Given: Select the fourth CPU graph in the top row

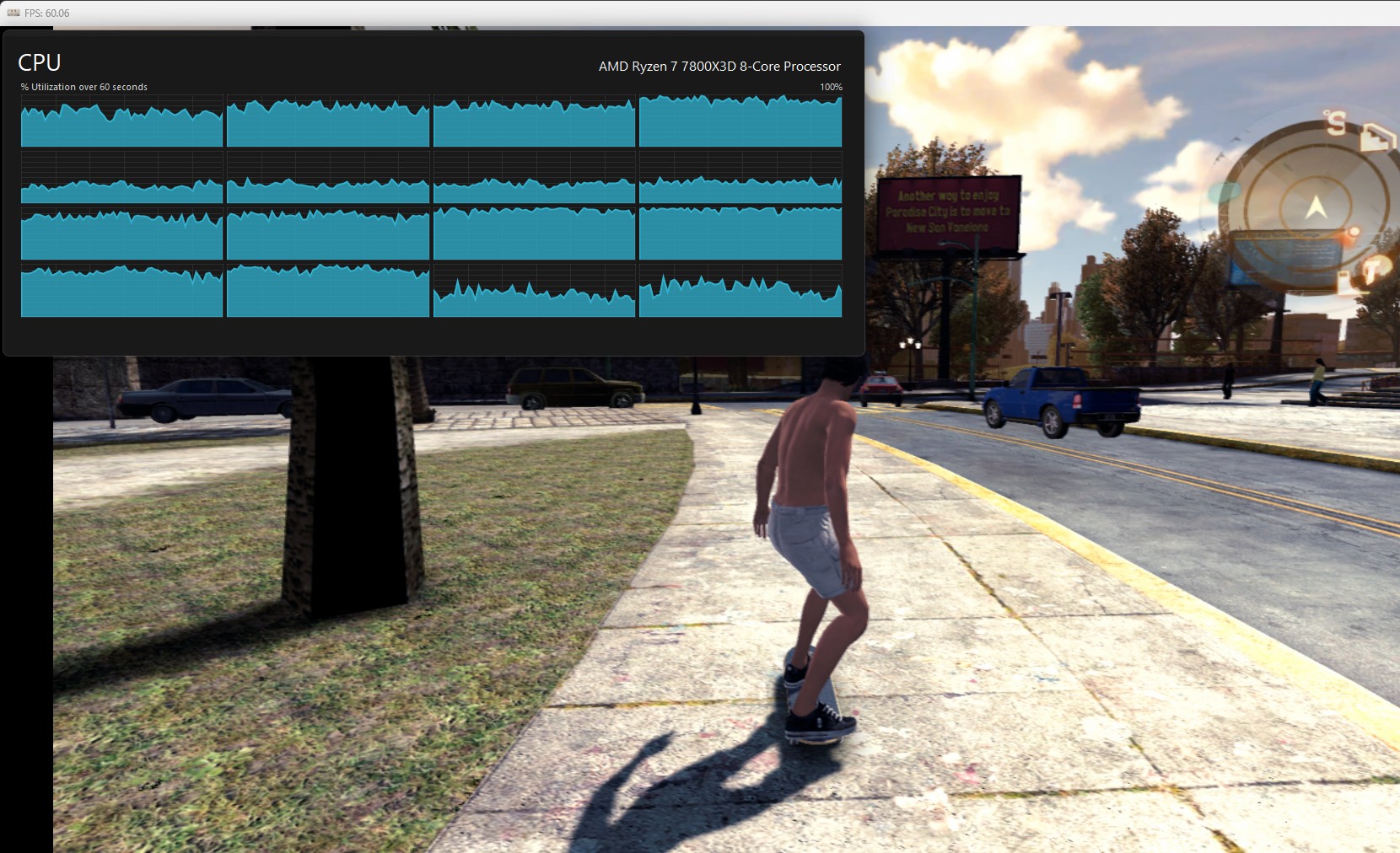Looking at the screenshot, I should pos(740,121).
